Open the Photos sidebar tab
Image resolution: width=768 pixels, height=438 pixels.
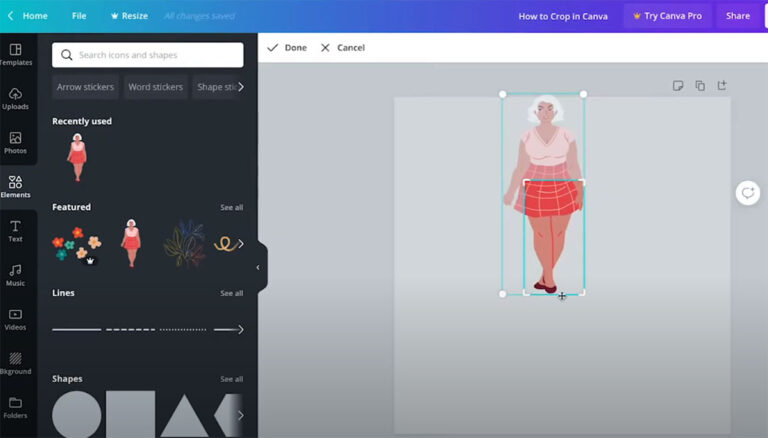pyautogui.click(x=16, y=143)
